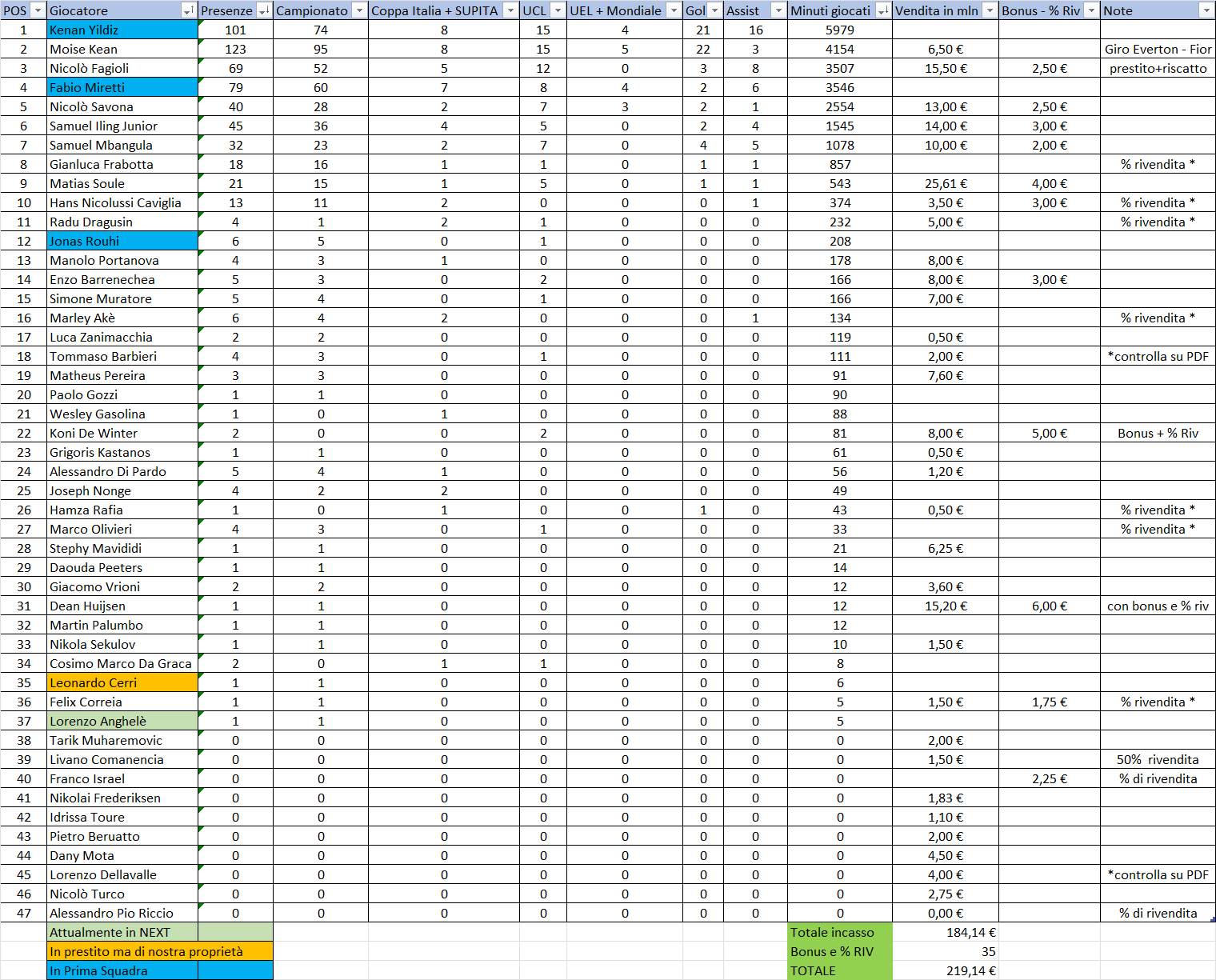The height and width of the screenshot is (980, 1216).
Task: Click the 'Giro Everton - Fior' note cell
Action: click(1157, 49)
